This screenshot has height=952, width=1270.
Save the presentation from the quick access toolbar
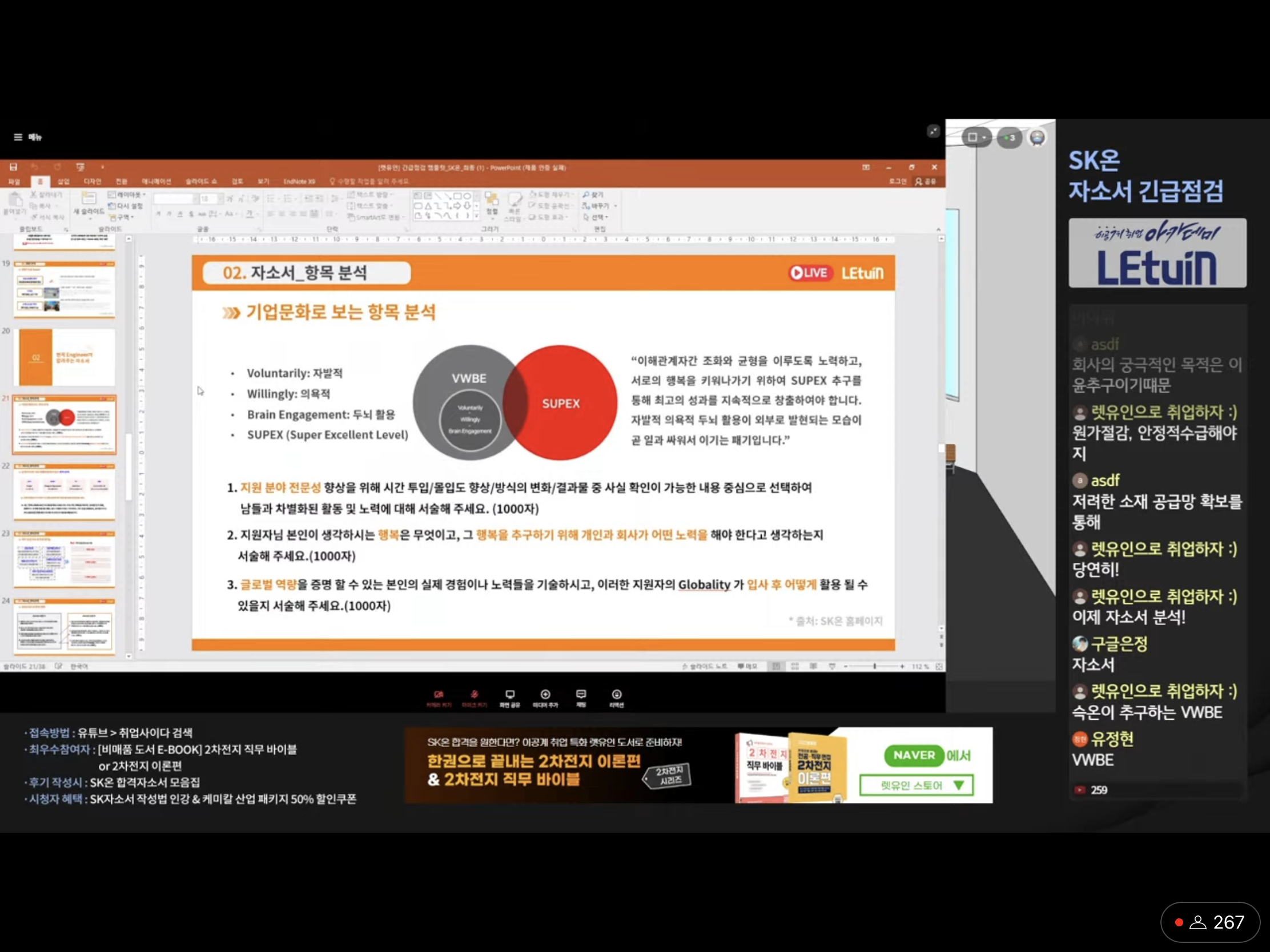pos(13,167)
